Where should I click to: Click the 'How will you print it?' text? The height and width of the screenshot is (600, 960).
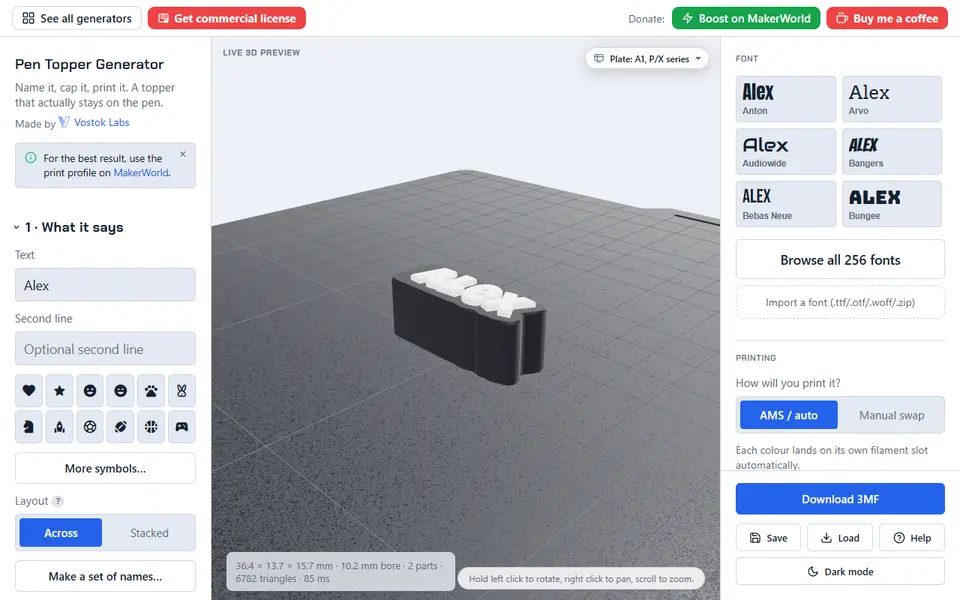pos(788,383)
